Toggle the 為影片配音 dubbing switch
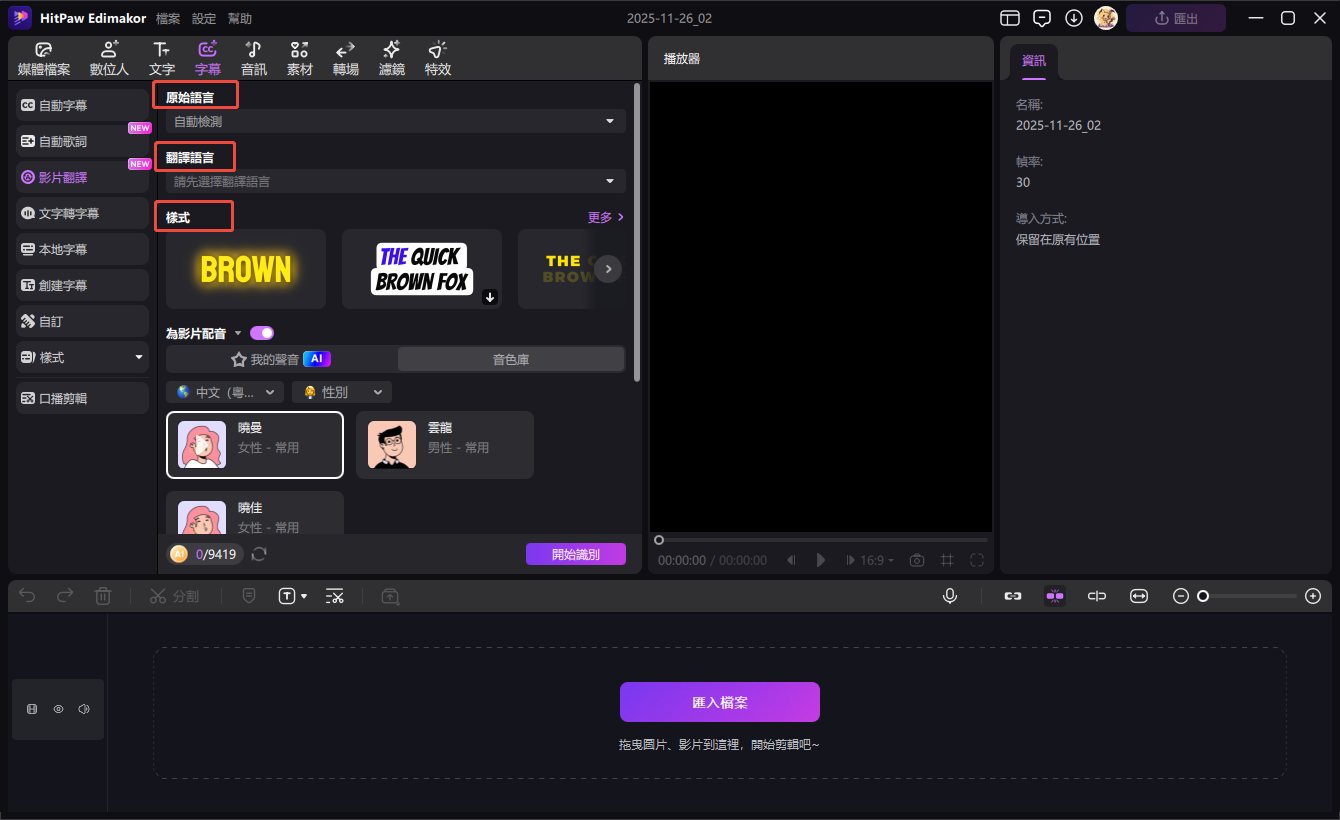The image size is (1340, 820). pos(262,333)
